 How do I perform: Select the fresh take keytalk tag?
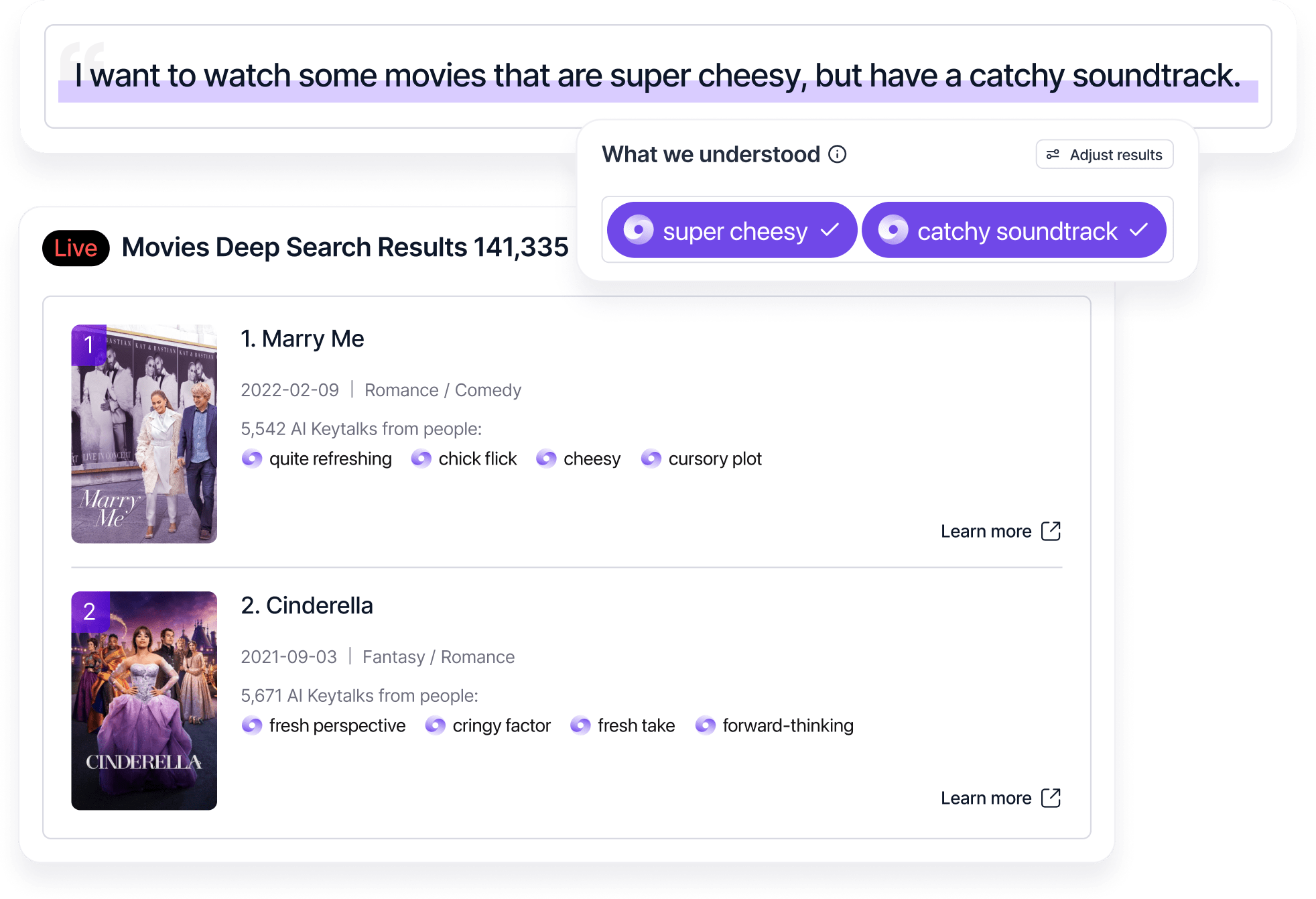(x=622, y=725)
